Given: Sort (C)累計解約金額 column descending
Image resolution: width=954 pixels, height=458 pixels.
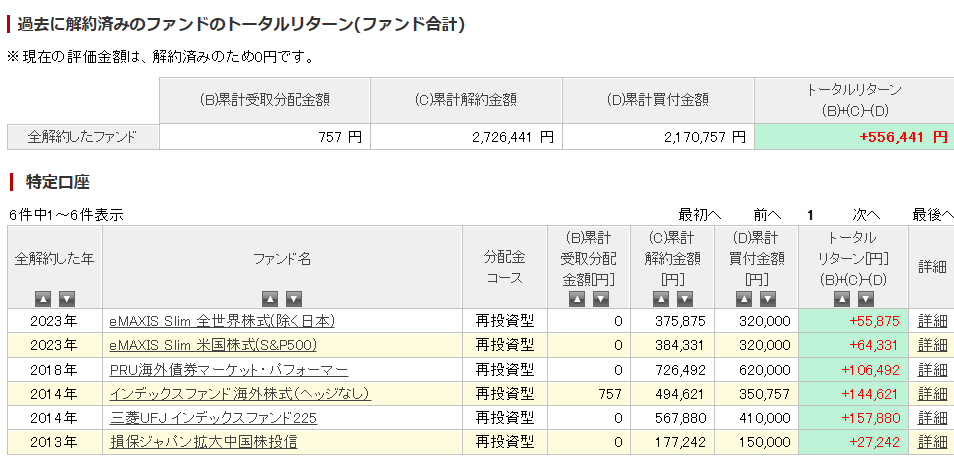Looking at the screenshot, I should pos(685,298).
